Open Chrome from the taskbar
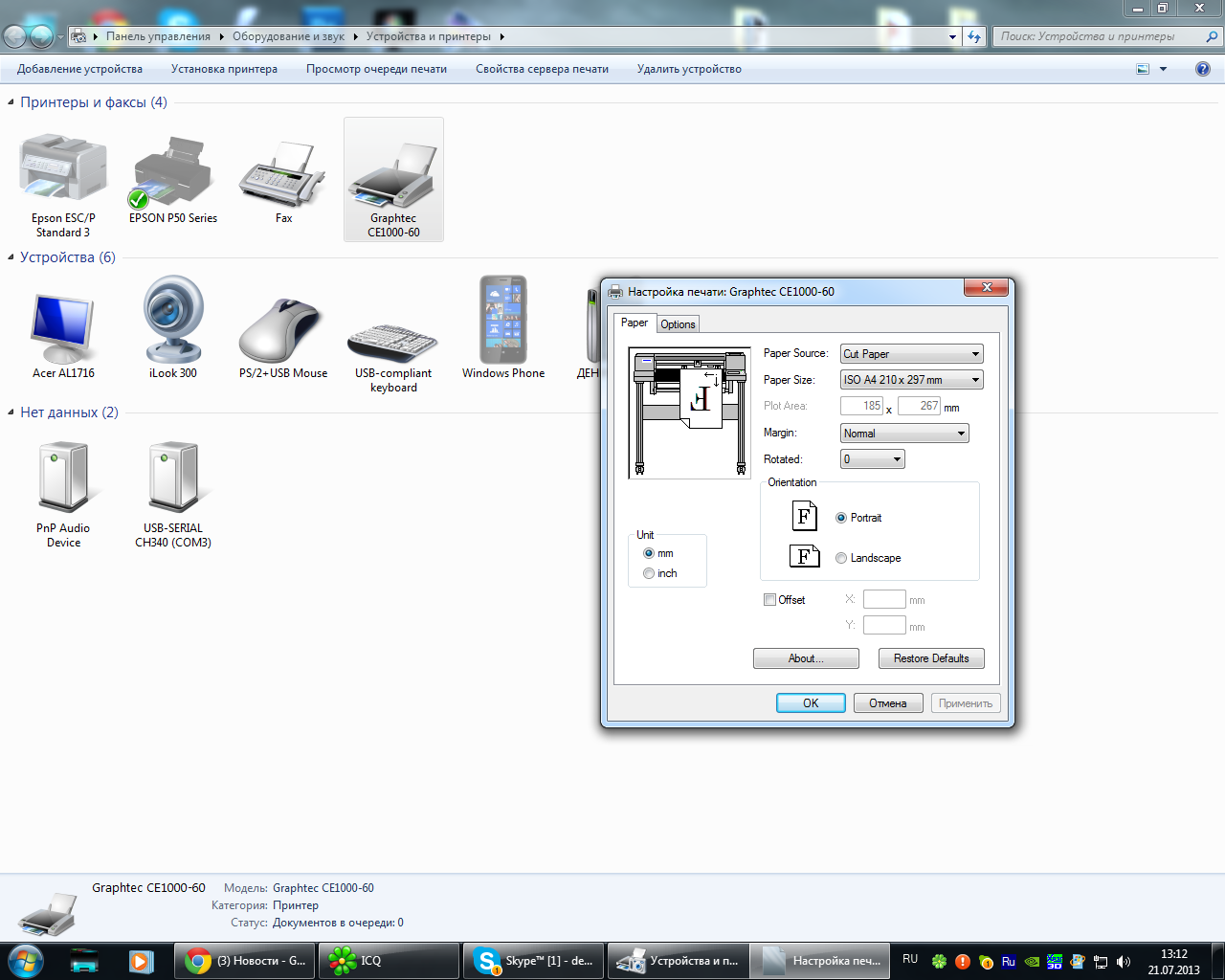 tap(245, 961)
